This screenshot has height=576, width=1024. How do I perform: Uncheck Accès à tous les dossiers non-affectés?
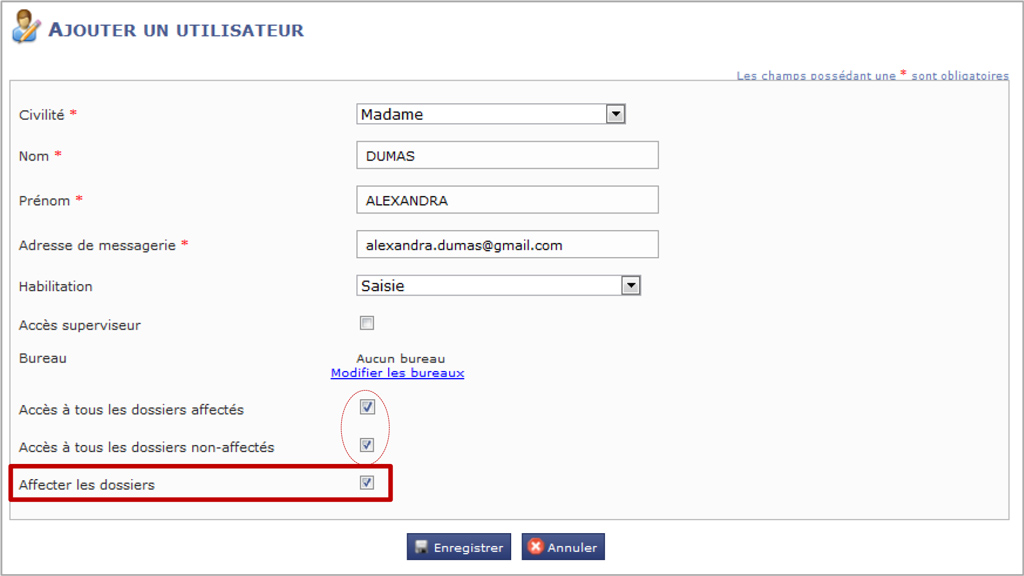coord(367,445)
